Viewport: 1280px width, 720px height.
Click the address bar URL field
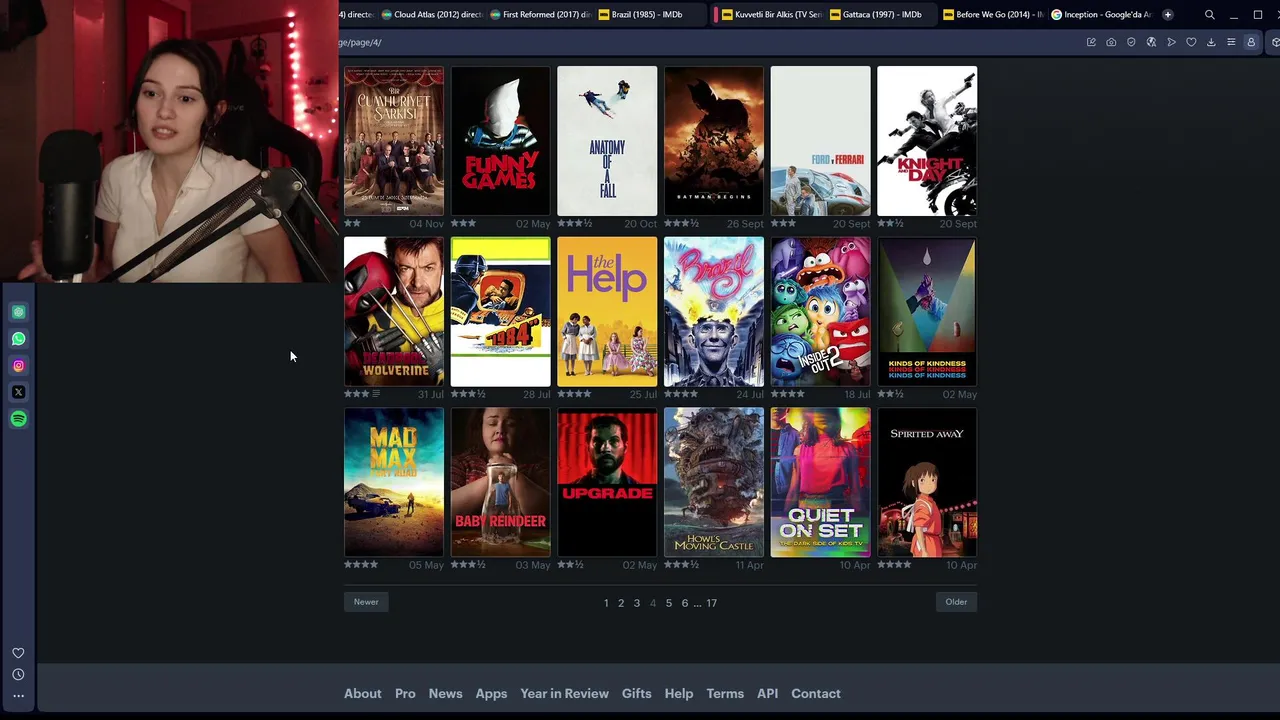pos(700,42)
